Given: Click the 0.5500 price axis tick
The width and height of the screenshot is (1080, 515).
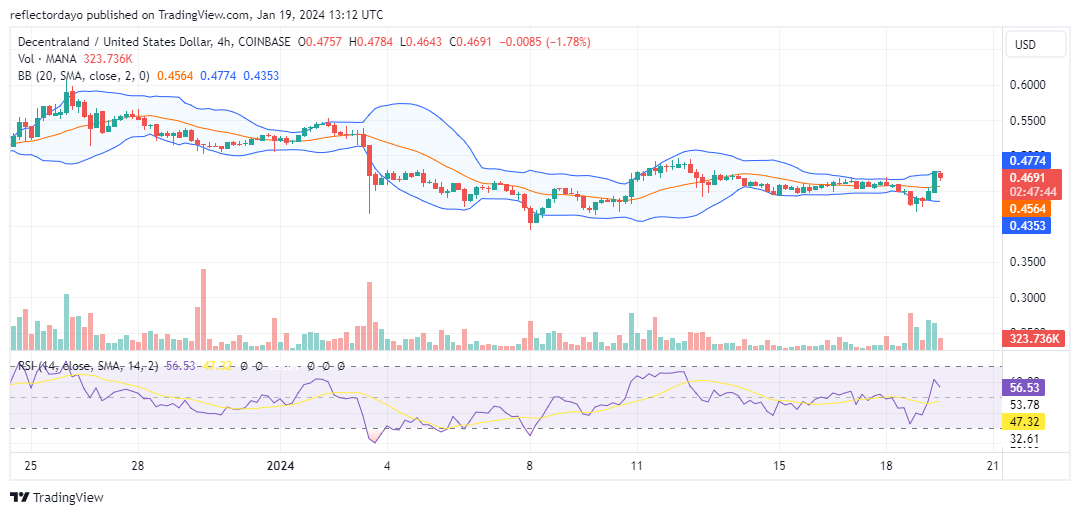Looking at the screenshot, I should click(x=1028, y=120).
